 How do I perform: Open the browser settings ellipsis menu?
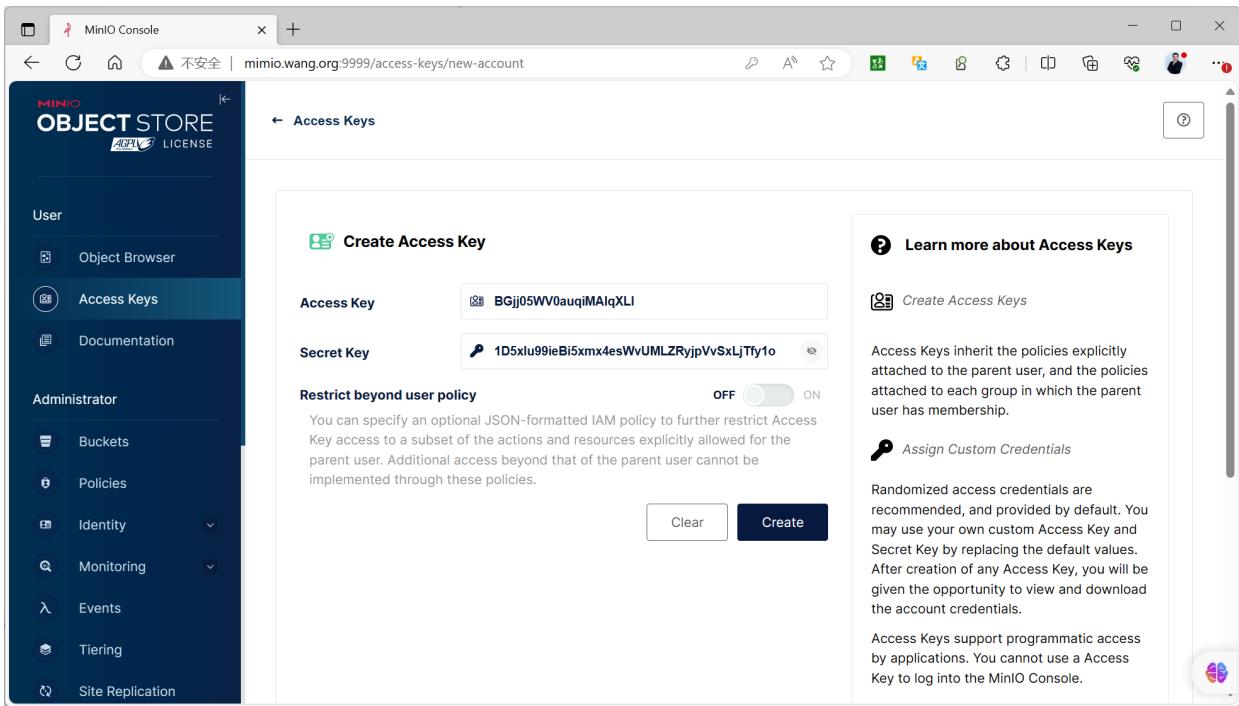[1219, 63]
